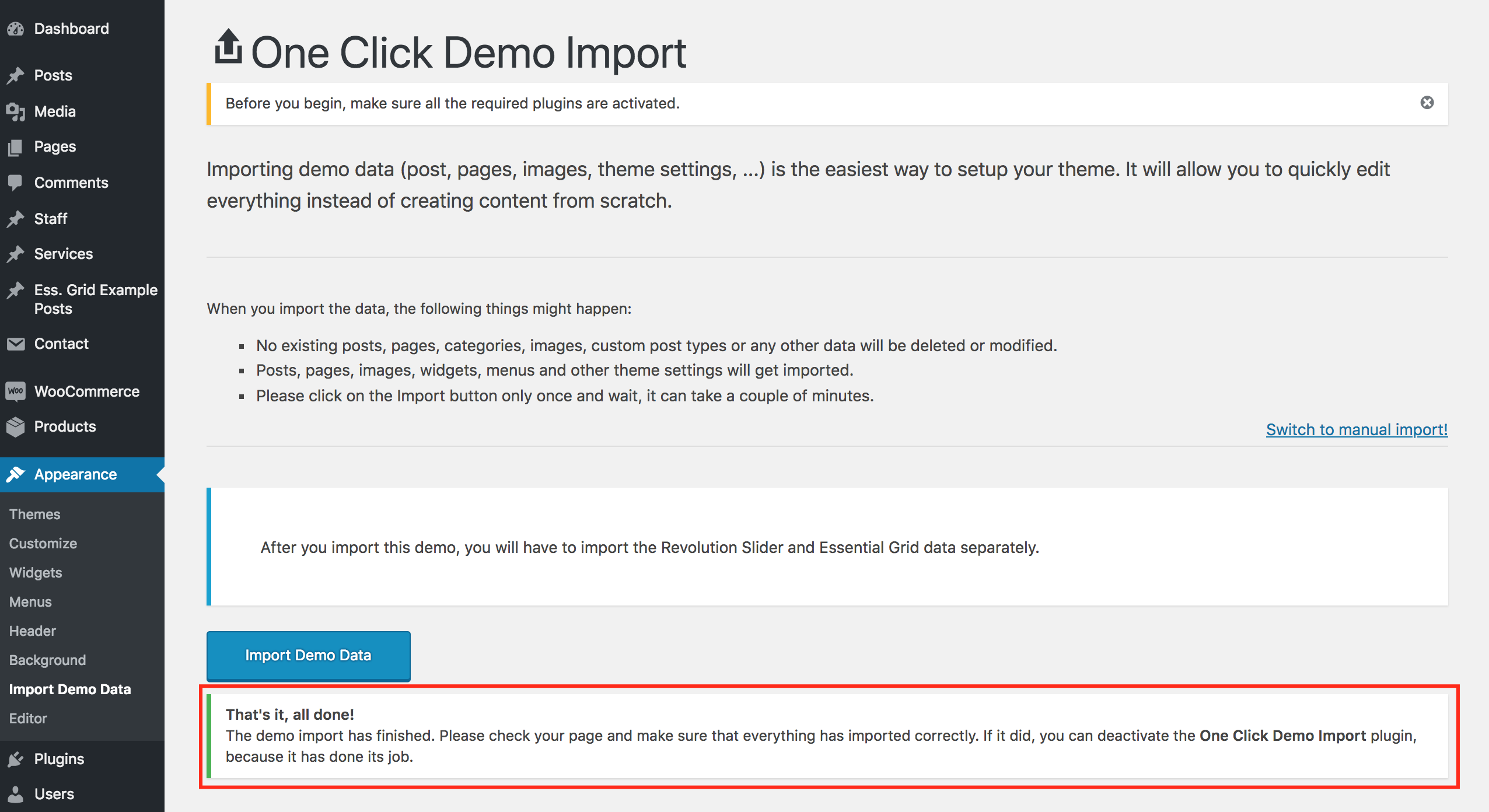Click the Appearance paintbrush icon

tap(16, 474)
